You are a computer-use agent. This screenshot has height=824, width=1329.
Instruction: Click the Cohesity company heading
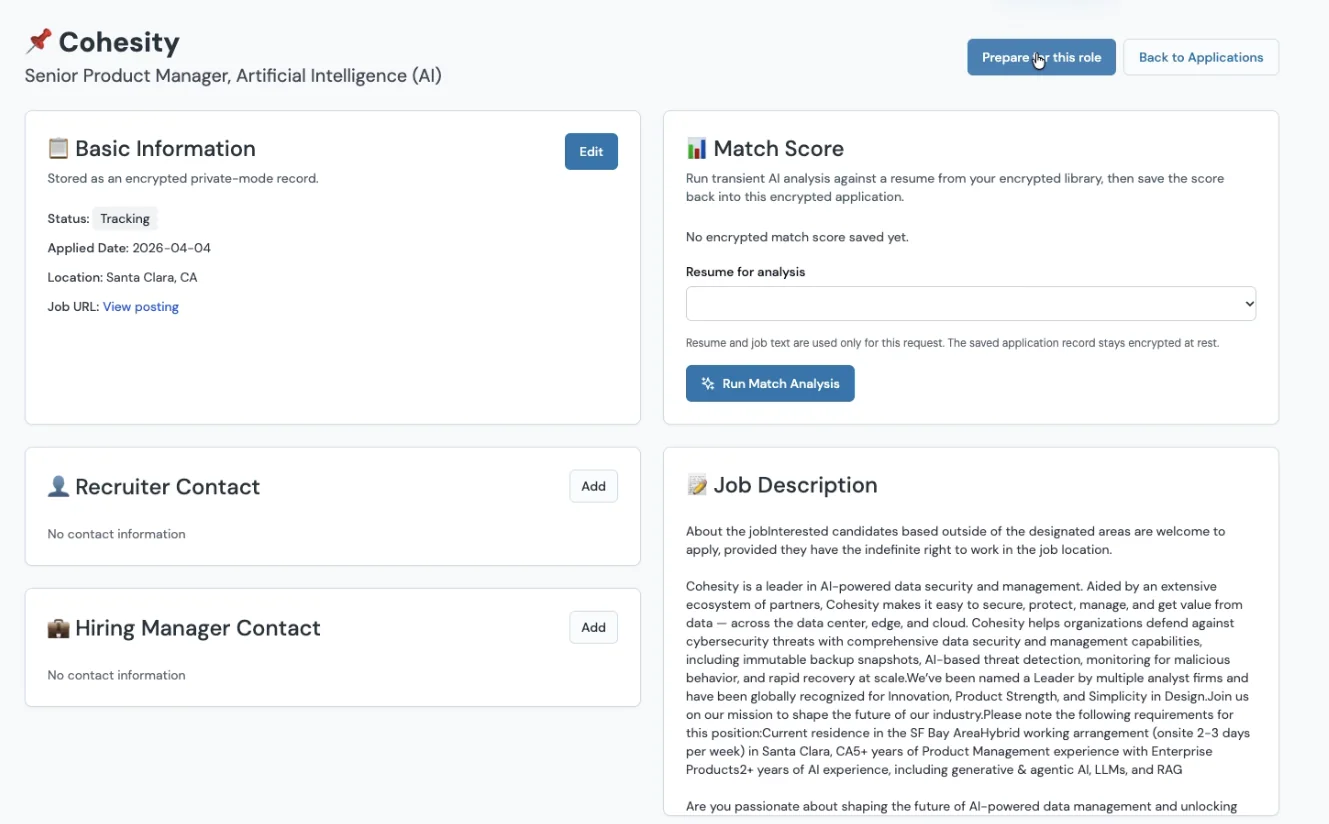tap(119, 42)
